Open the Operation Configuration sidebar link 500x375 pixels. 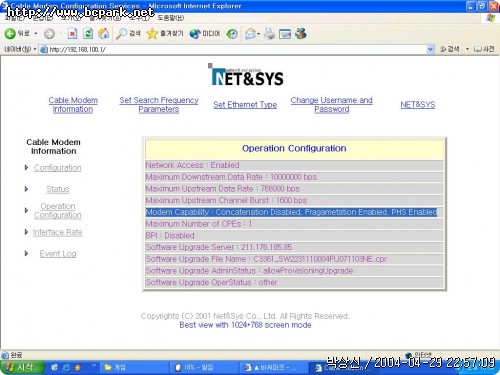pyautogui.click(x=57, y=211)
